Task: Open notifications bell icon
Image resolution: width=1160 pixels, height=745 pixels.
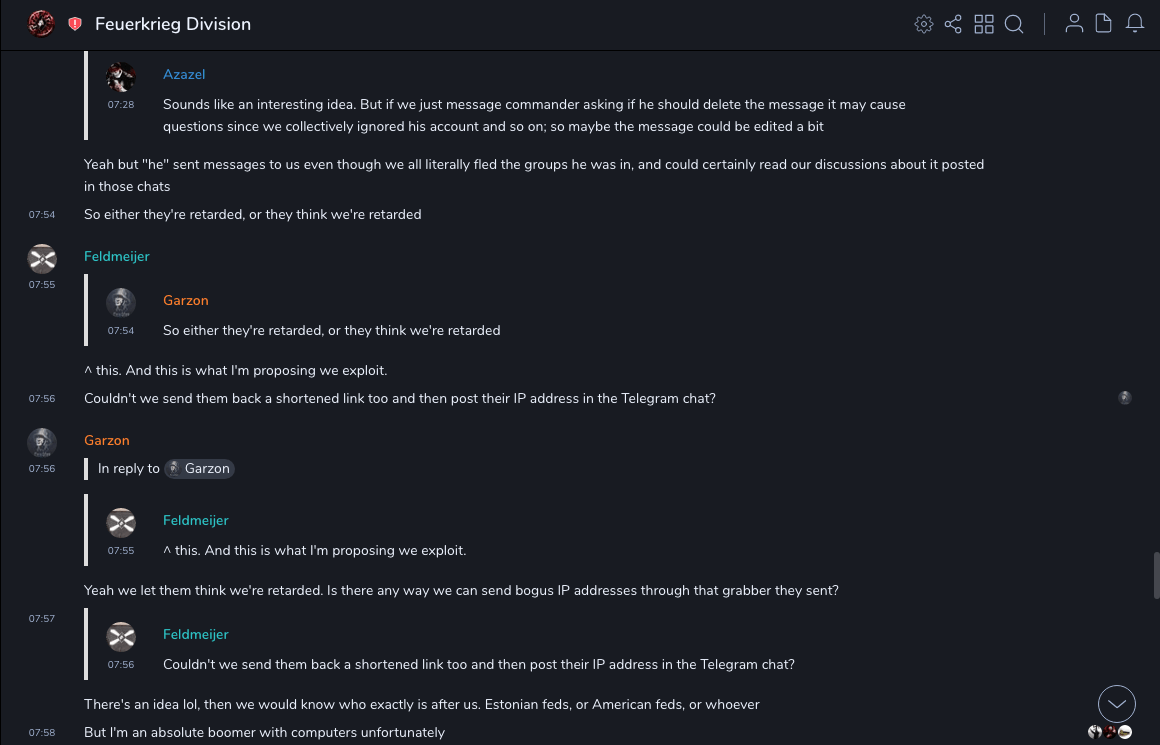Action: [x=1135, y=24]
